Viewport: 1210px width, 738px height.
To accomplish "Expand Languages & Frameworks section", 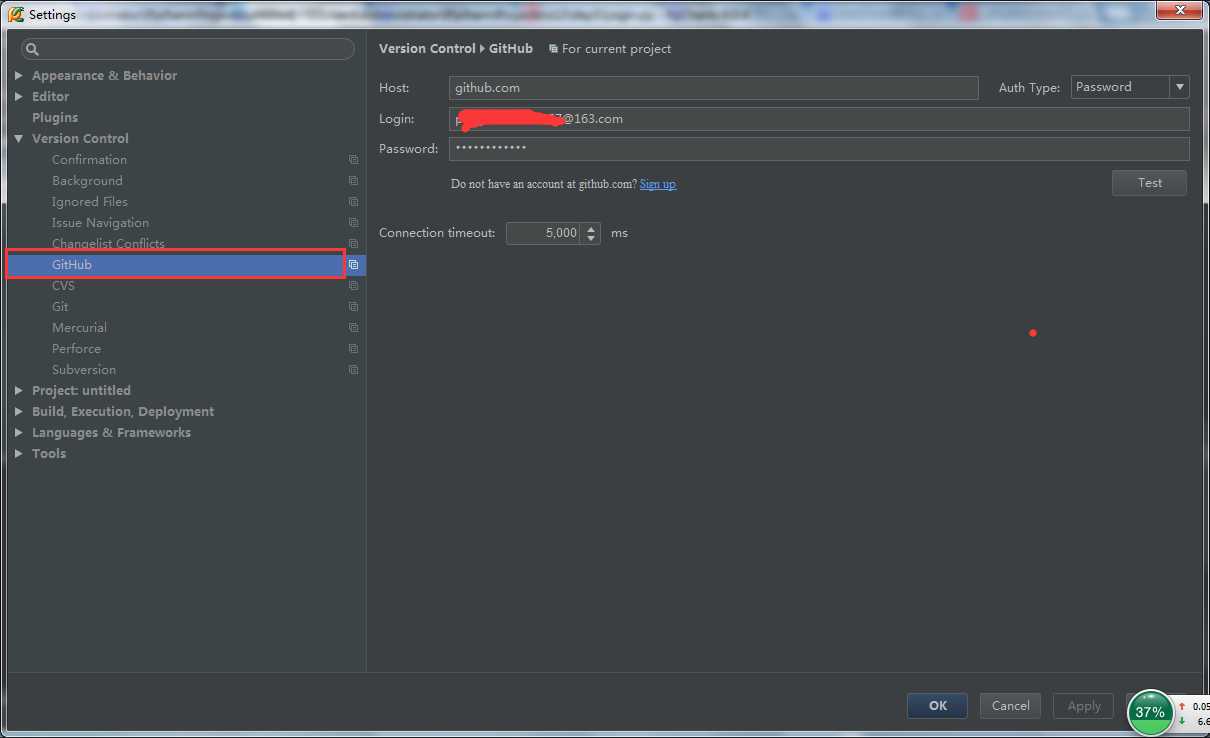I will point(19,432).
